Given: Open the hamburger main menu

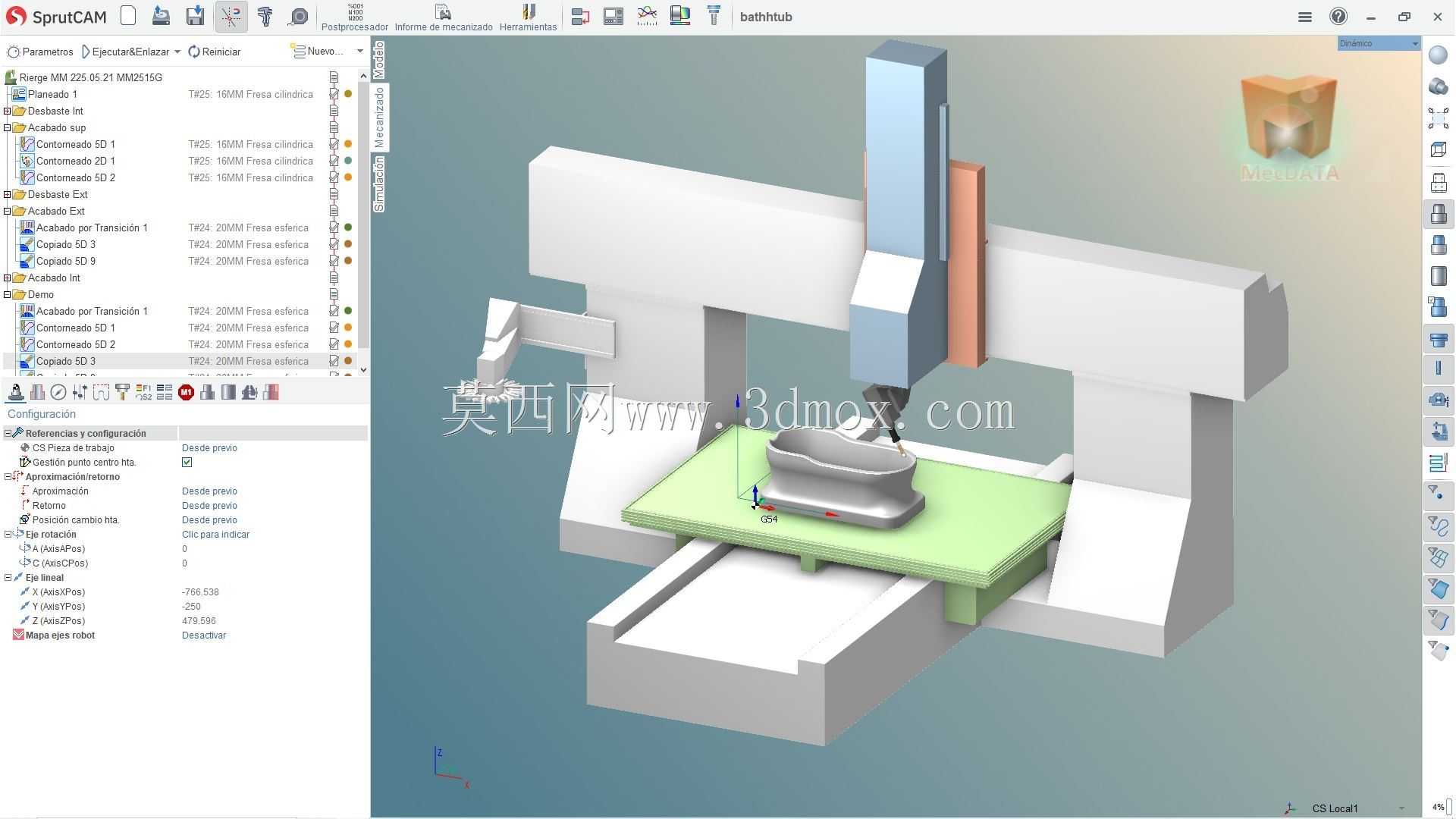Looking at the screenshot, I should (1305, 17).
